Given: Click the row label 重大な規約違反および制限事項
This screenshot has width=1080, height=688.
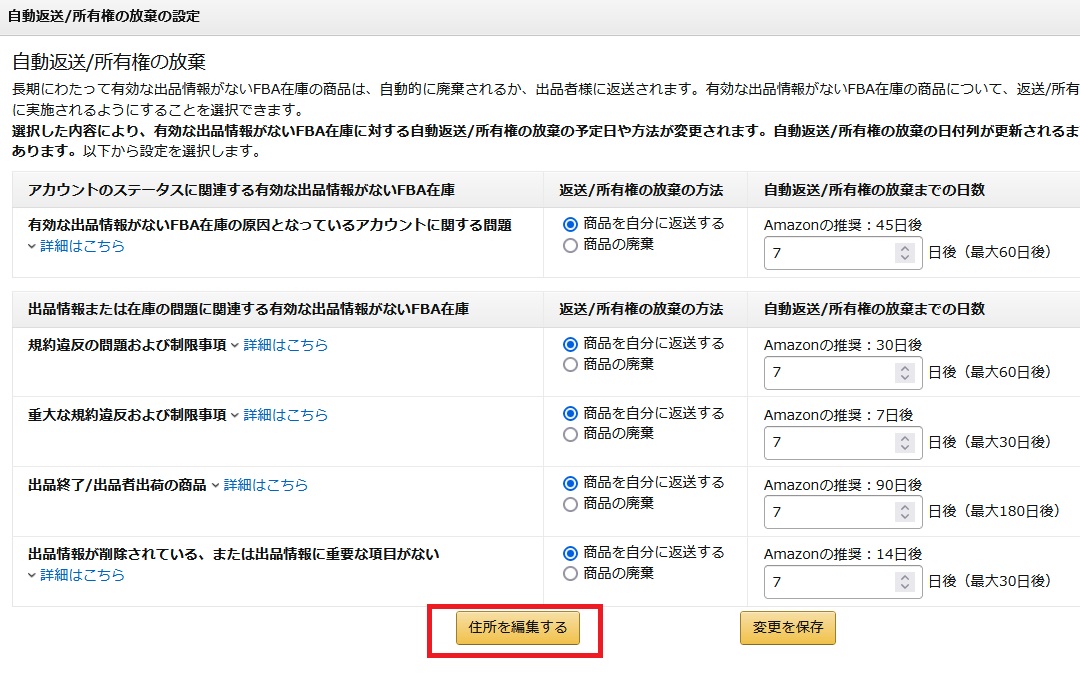Looking at the screenshot, I should pos(127,415).
